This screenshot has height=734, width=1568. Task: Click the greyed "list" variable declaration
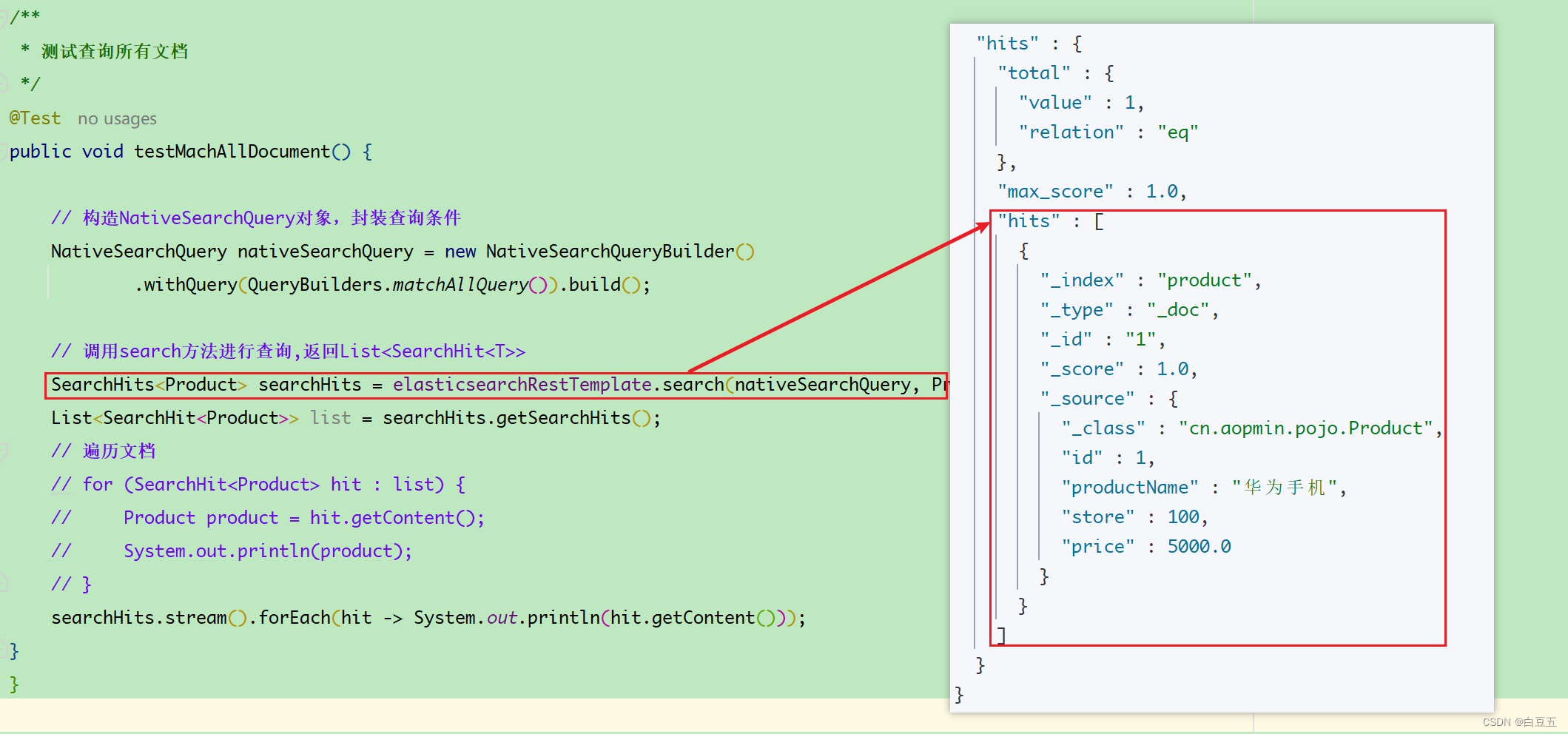pyautogui.click(x=330, y=418)
